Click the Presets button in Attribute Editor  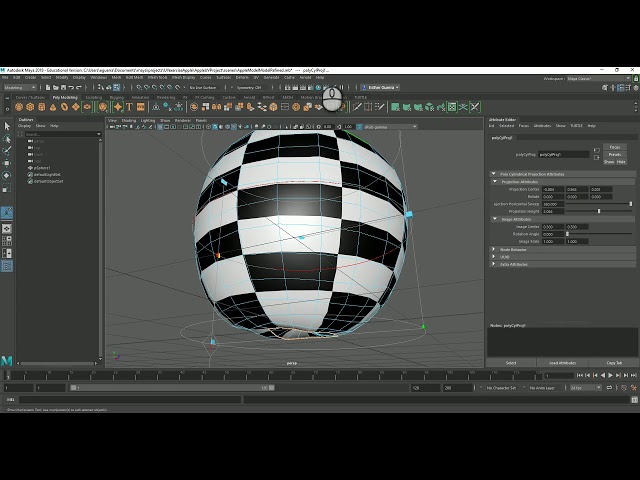tap(615, 154)
